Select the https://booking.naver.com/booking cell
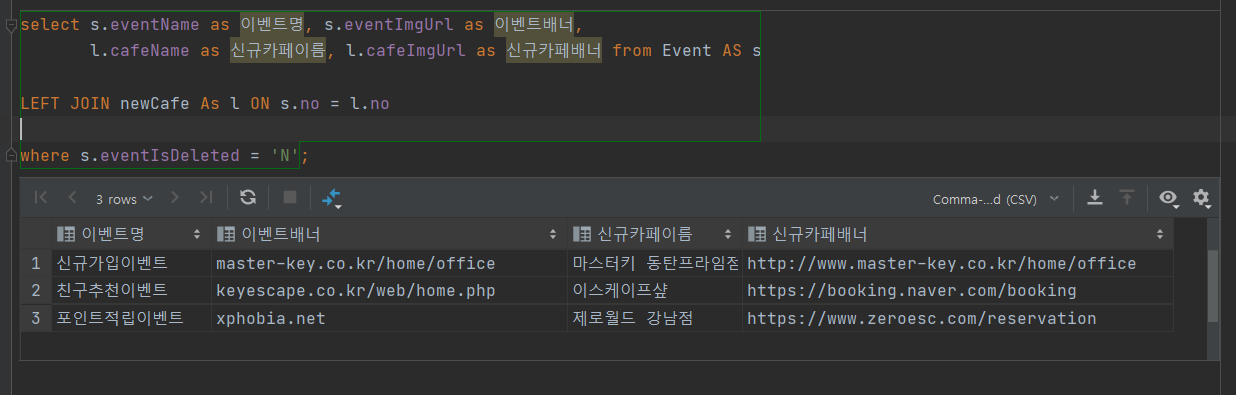This screenshot has width=1236, height=395. tap(957, 291)
